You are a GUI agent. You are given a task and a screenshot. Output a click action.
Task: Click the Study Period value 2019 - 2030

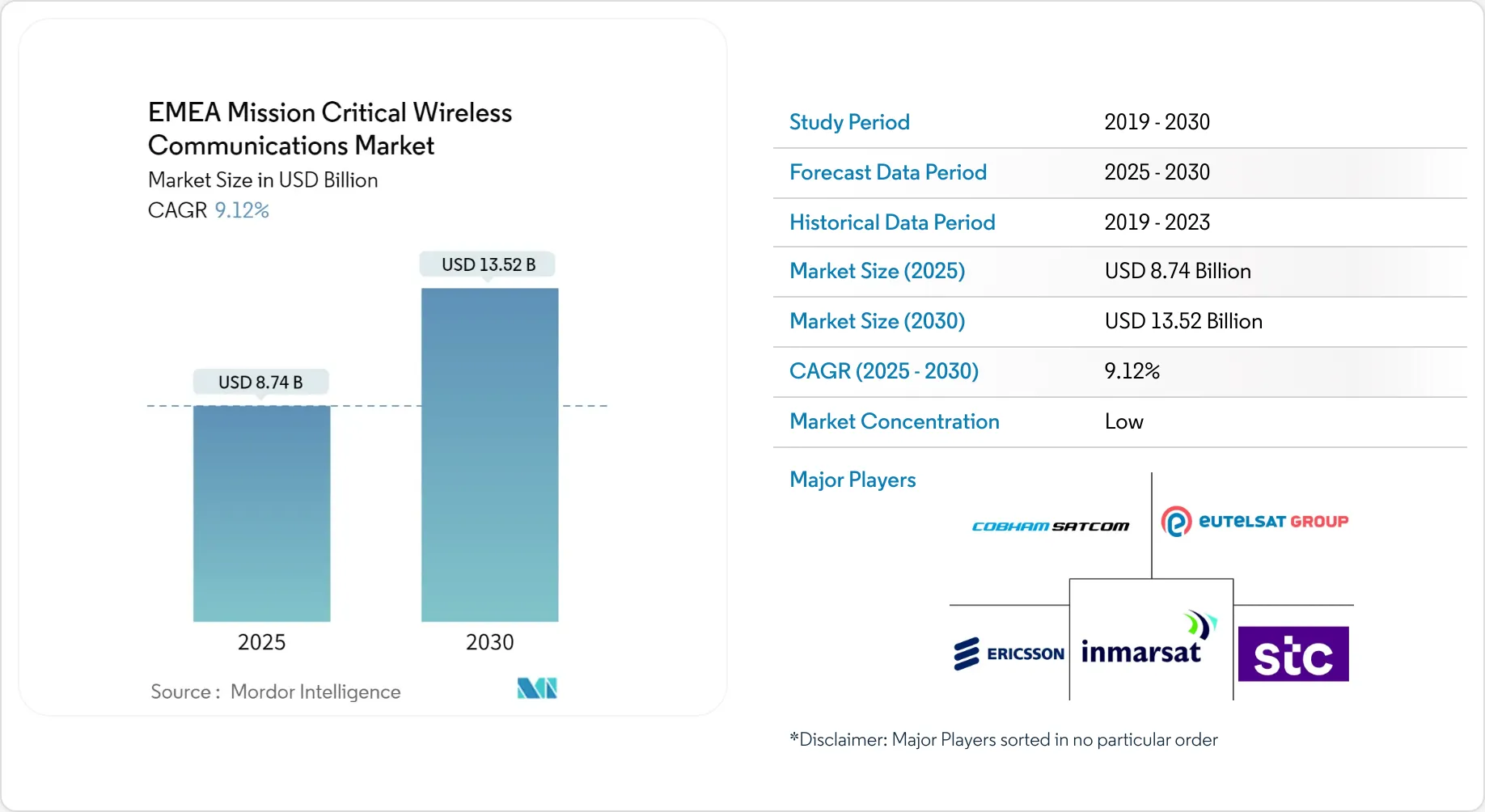coord(1157,122)
